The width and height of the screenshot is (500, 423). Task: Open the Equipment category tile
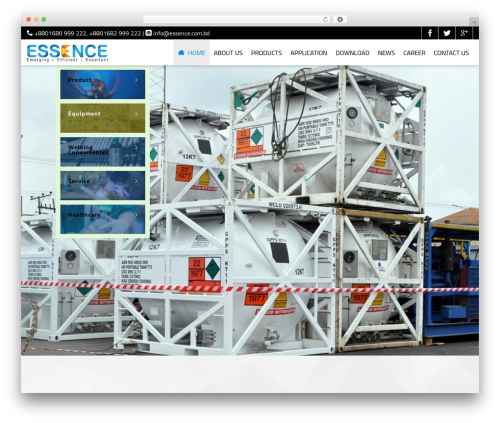(x=103, y=118)
